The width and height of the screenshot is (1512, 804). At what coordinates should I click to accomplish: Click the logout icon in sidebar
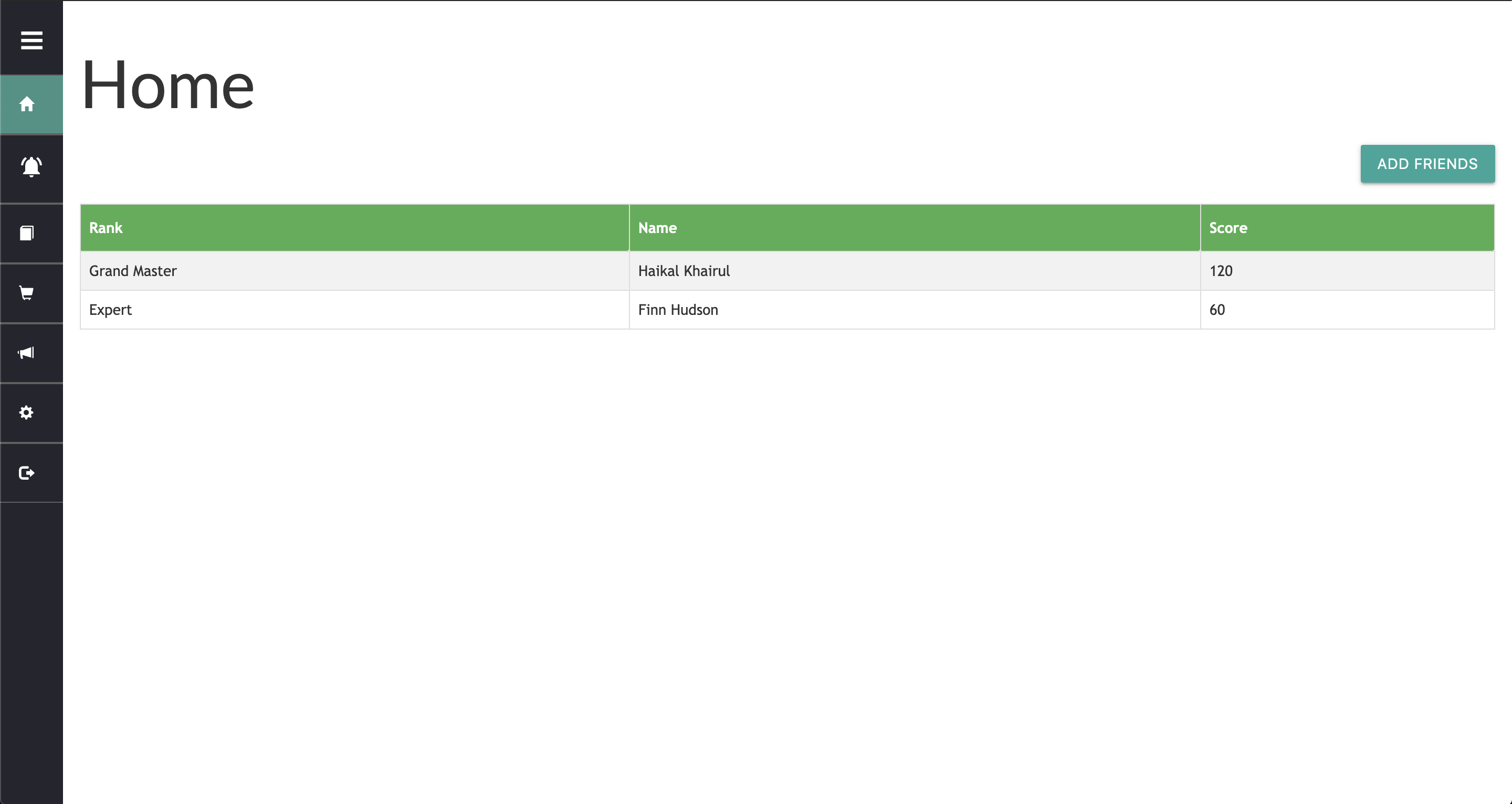27,472
